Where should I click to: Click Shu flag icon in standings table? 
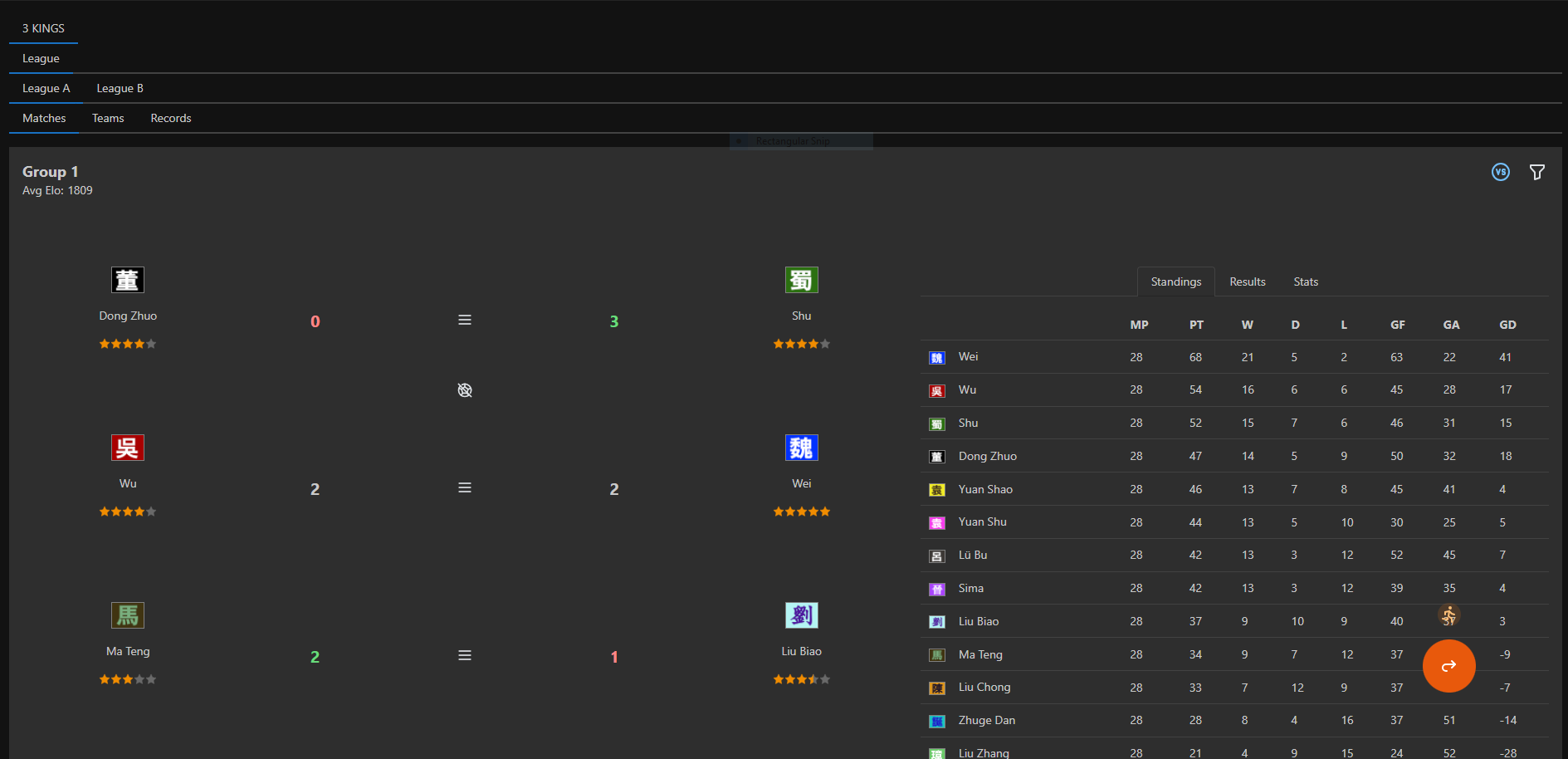(937, 424)
